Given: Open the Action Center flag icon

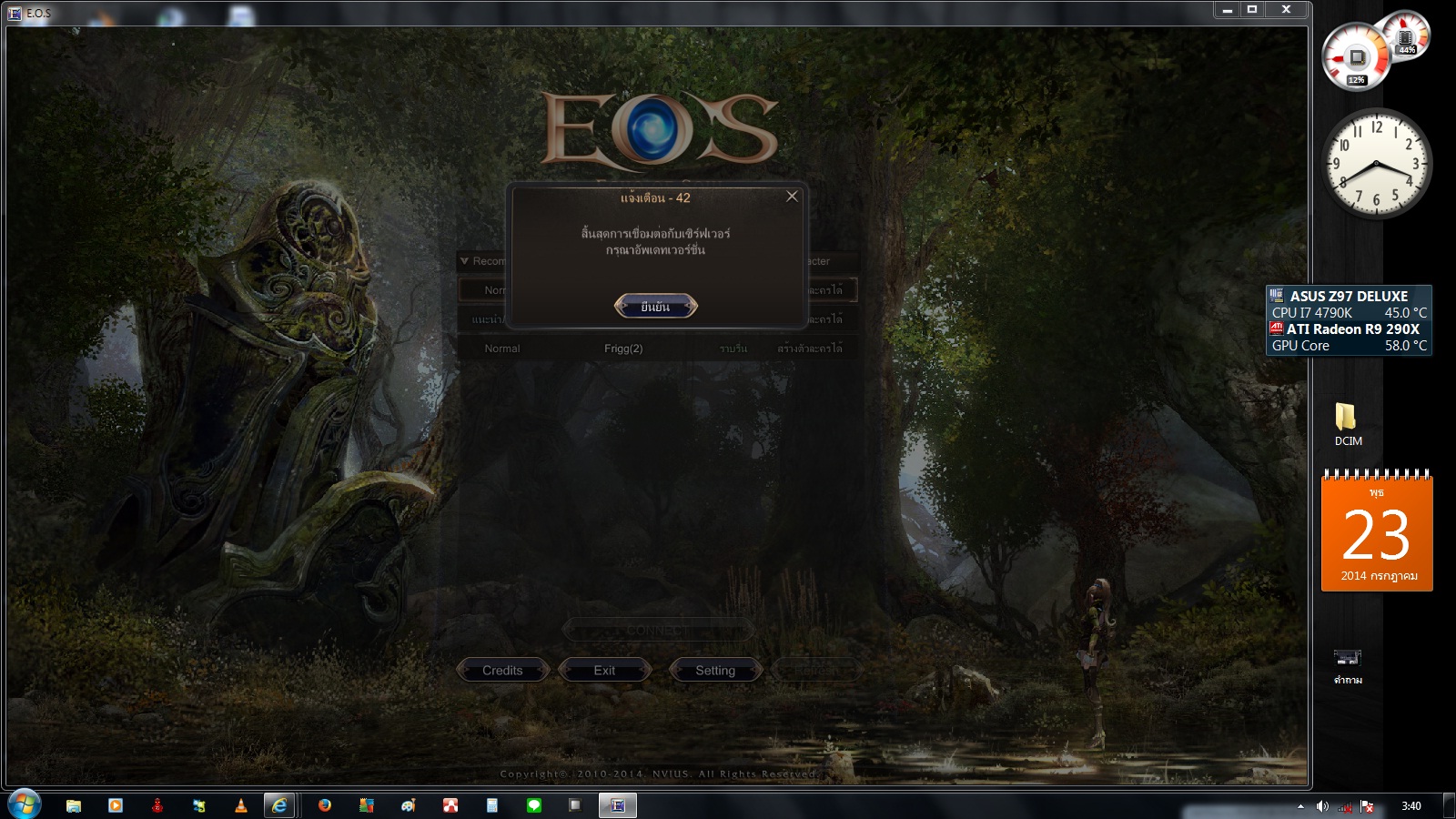Looking at the screenshot, I should point(1367,806).
